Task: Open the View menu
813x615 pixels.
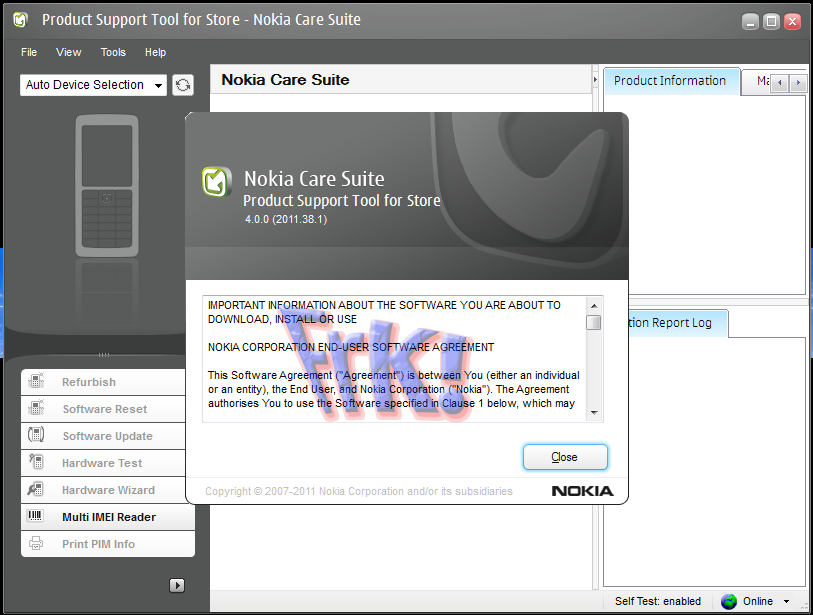Action: coord(68,52)
